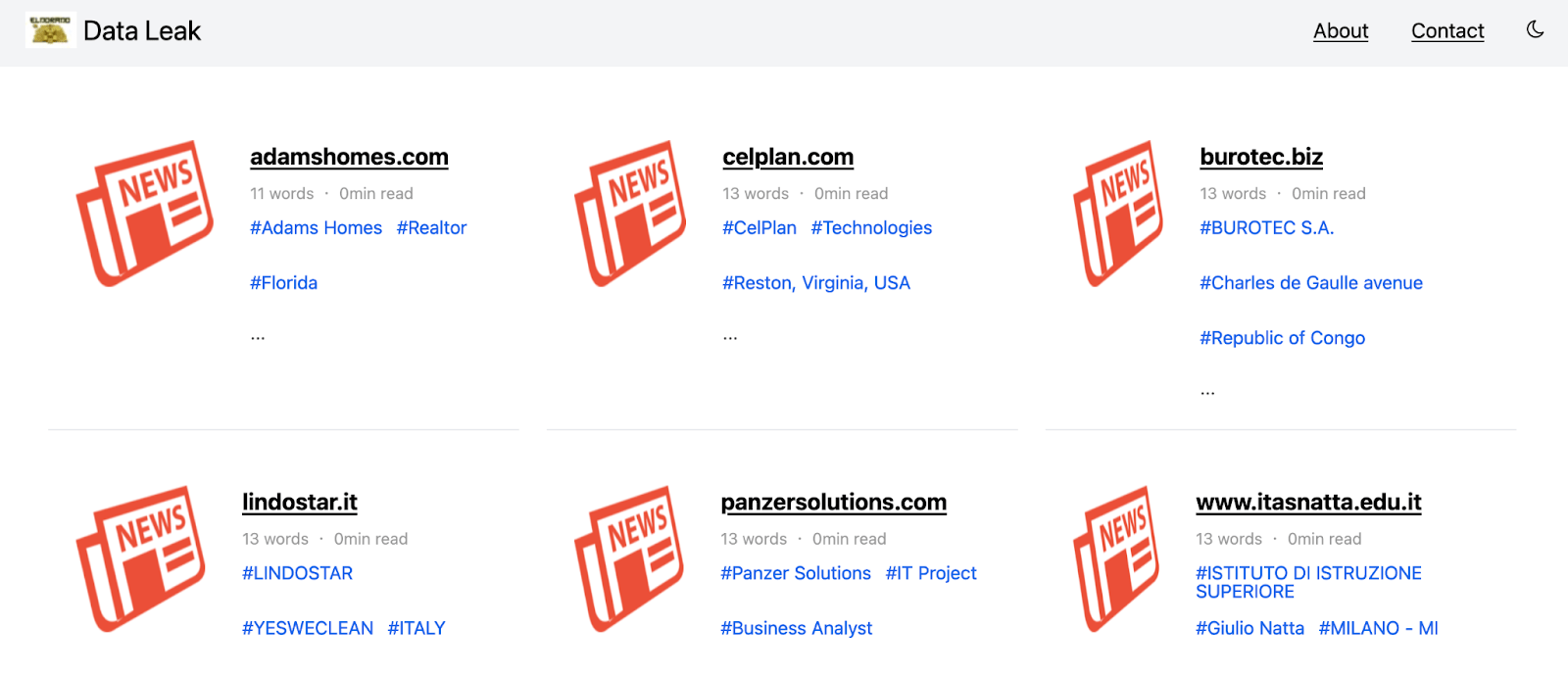Screen dimensions: 1568x677
Task: Open the adamshomes.com post title
Action: coord(349,157)
